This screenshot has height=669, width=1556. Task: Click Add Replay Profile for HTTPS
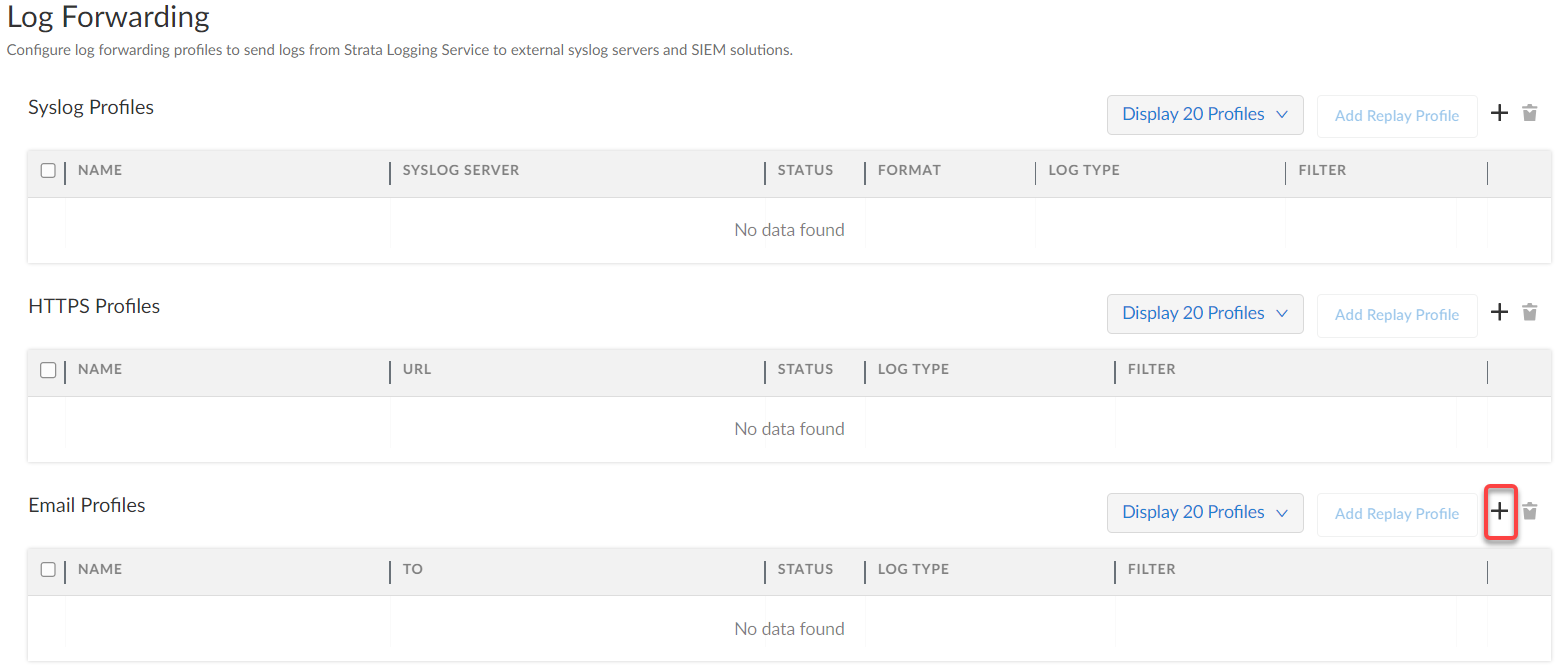(1396, 315)
